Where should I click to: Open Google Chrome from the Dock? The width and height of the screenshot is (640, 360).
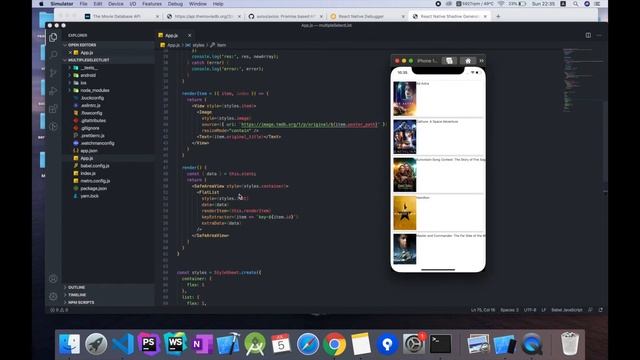point(334,344)
